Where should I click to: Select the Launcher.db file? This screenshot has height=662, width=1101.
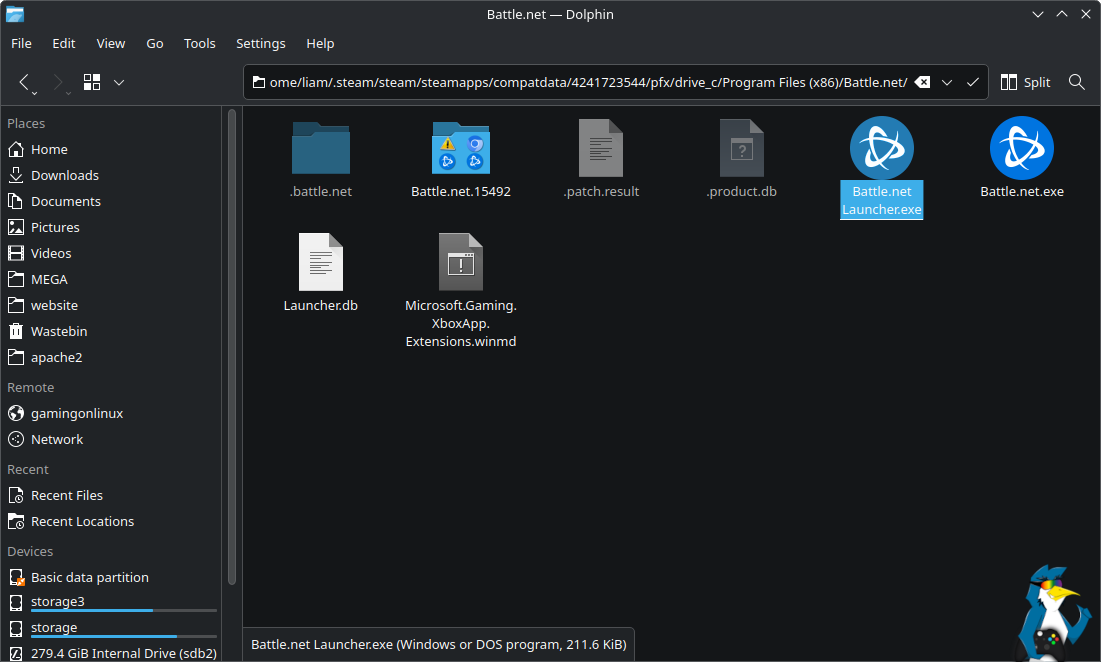pos(320,263)
